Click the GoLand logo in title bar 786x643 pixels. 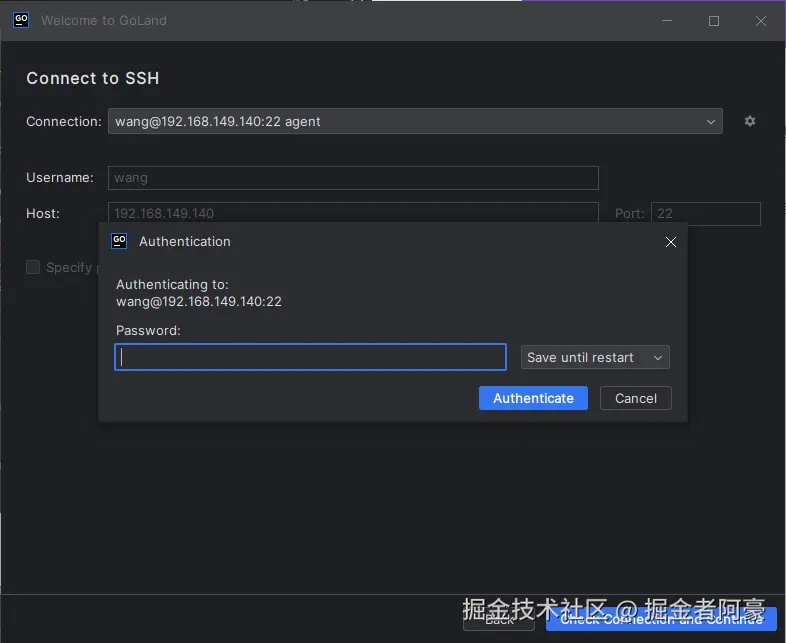[x=21, y=20]
